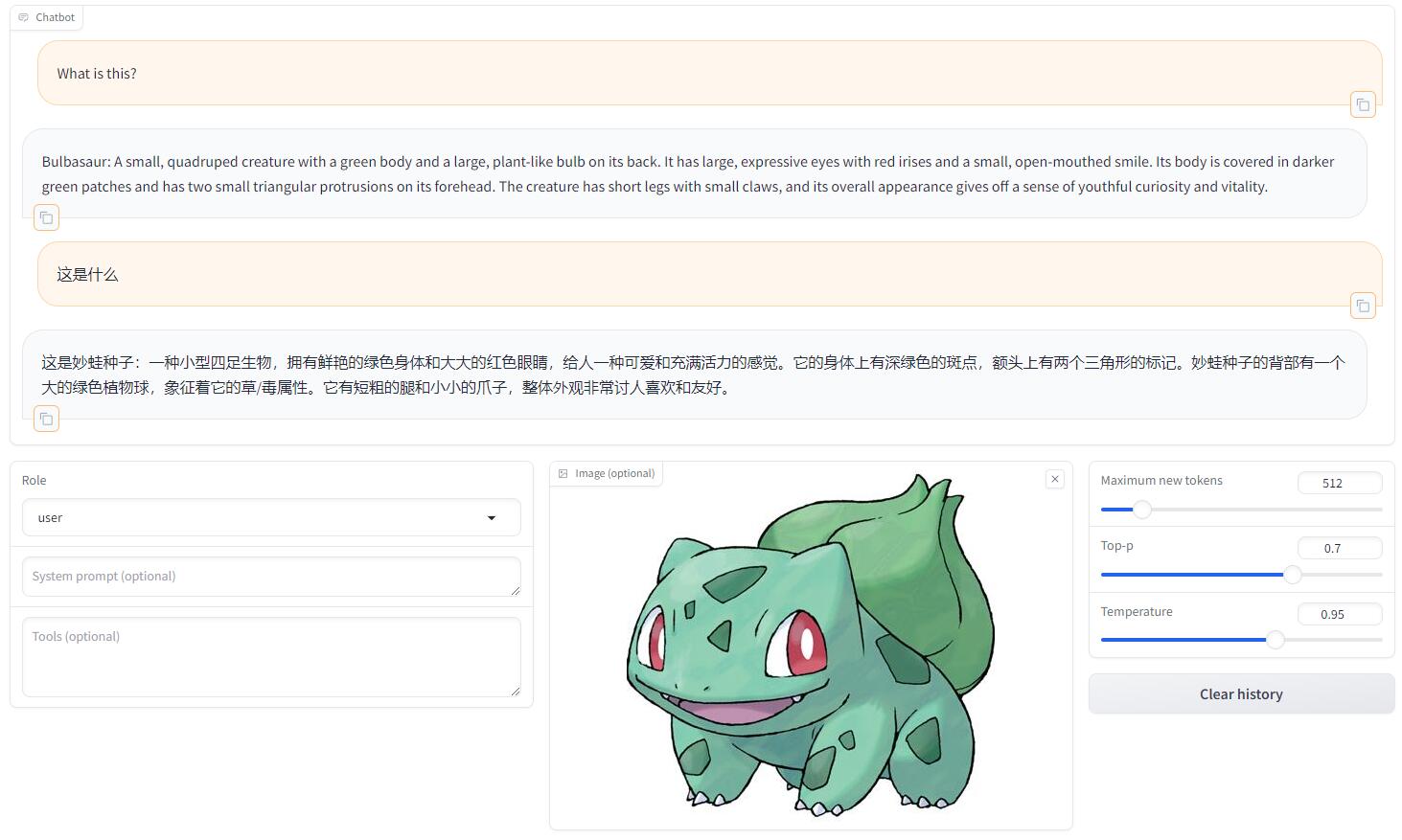
Task: Click the Role dropdown arrow
Action: (492, 517)
